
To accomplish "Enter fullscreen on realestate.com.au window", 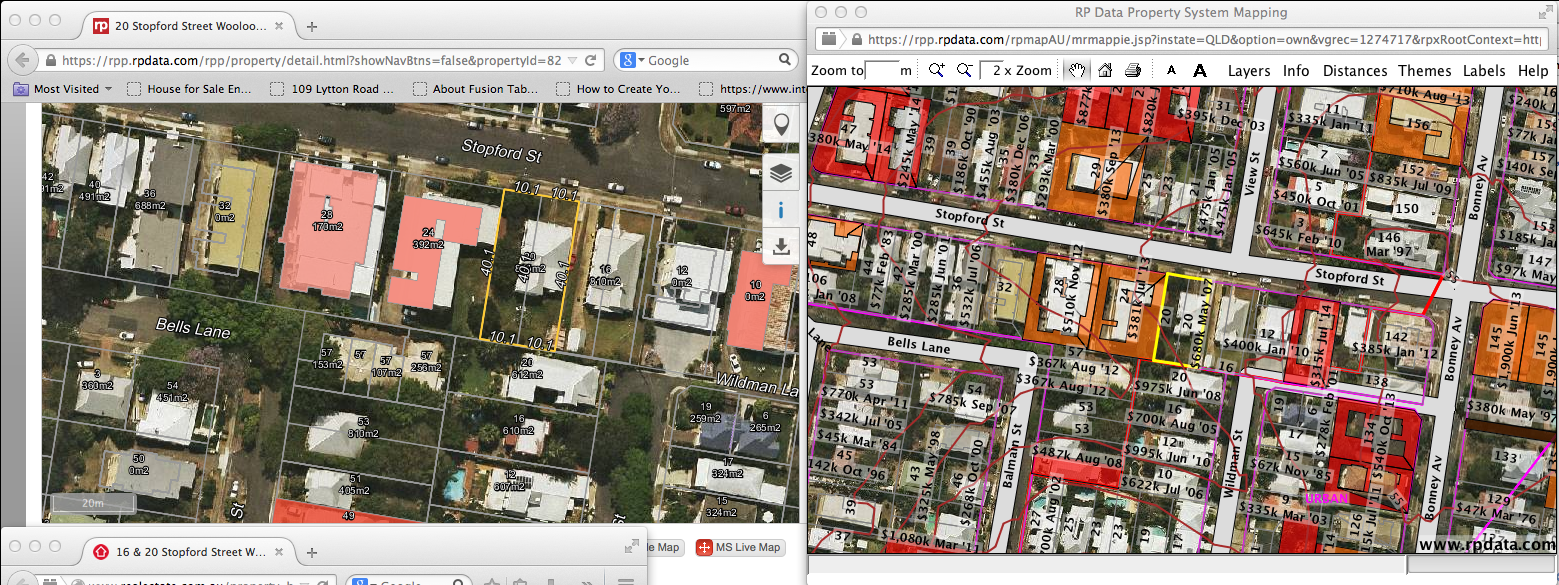I will [x=632, y=546].
